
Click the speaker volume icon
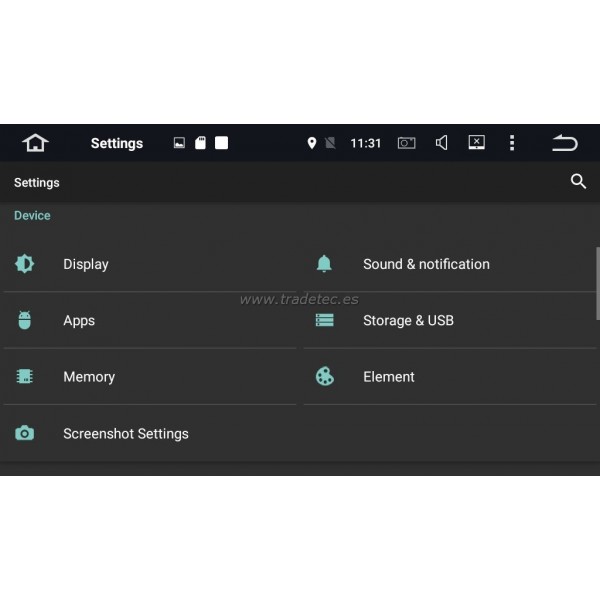pos(441,143)
